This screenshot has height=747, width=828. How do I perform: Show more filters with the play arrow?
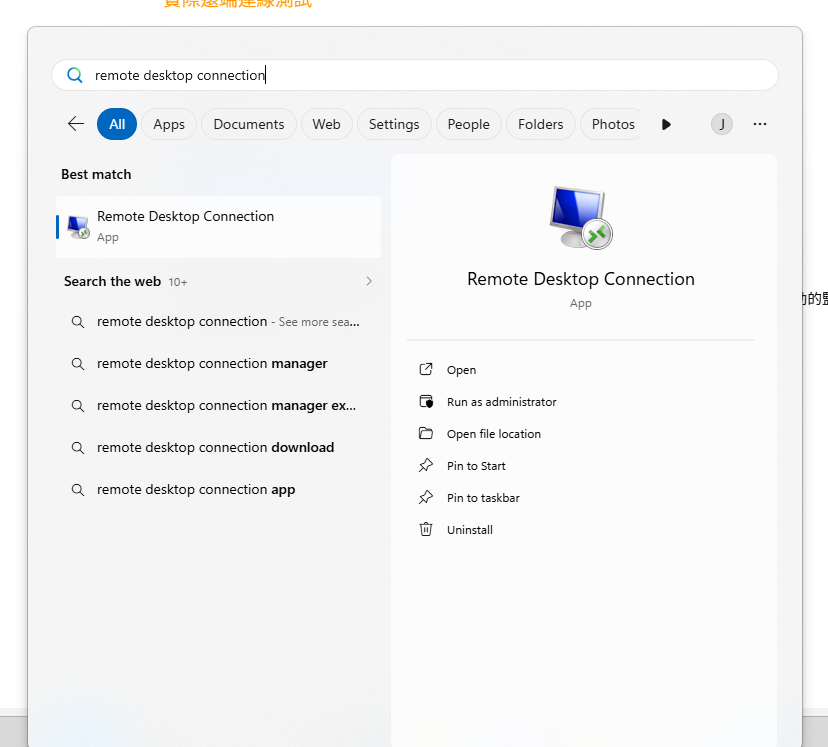tap(666, 124)
